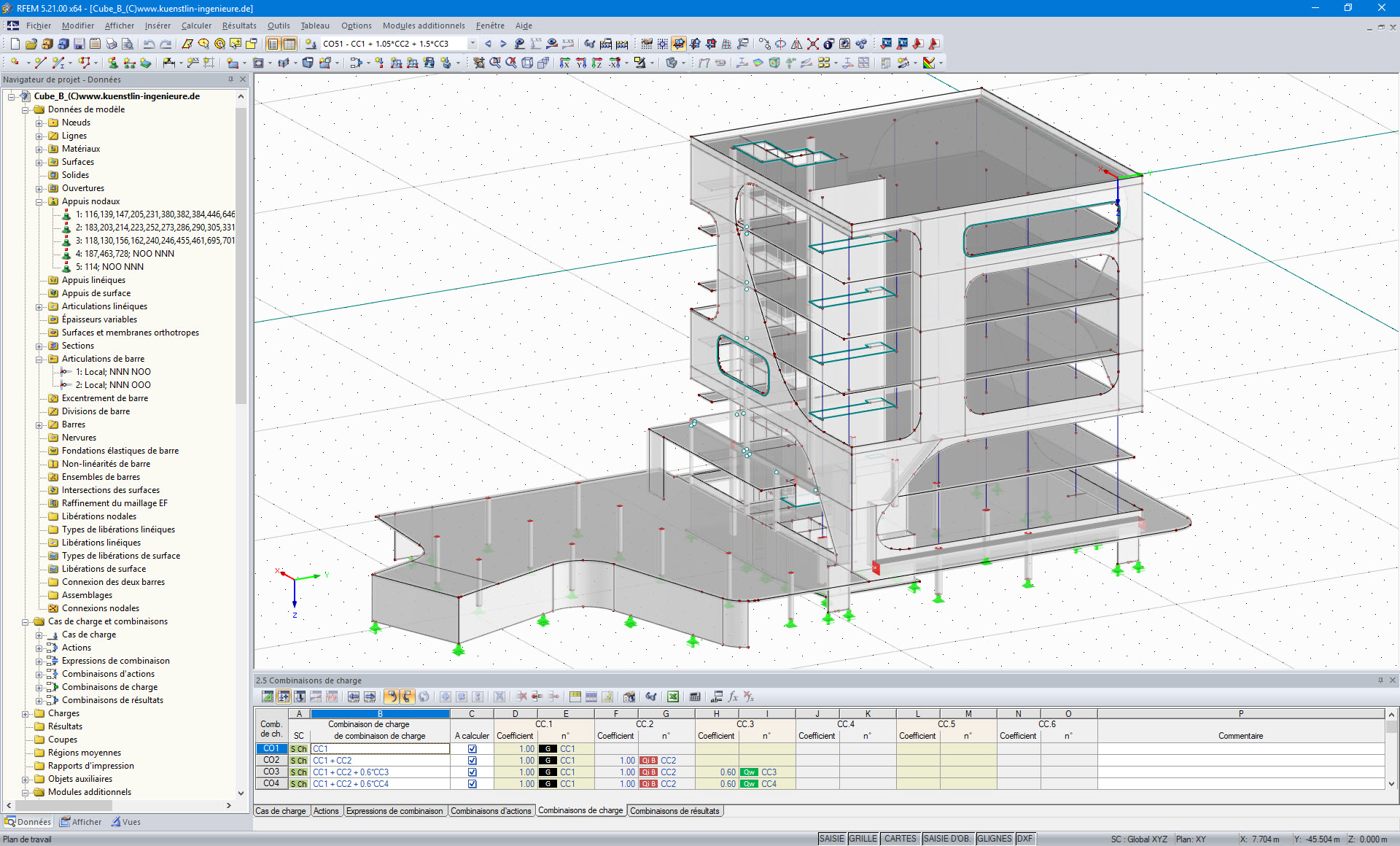Screen dimensions: 1400x846
Task: Toggle 'A calculer' checkbox for CO4
Action: point(472,784)
